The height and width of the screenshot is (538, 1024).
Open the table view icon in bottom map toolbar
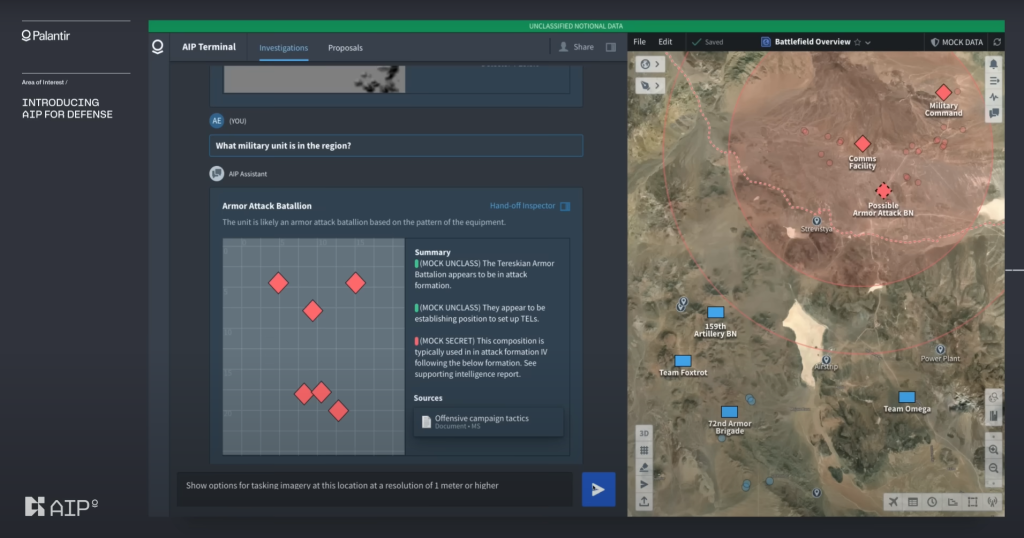[x=913, y=501]
